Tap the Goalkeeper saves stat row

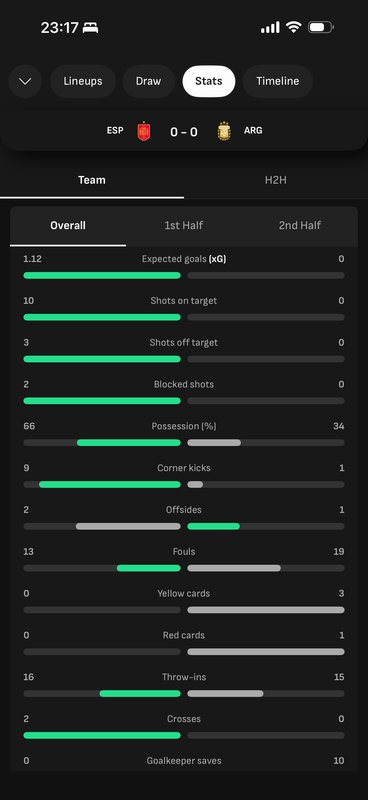(x=184, y=761)
